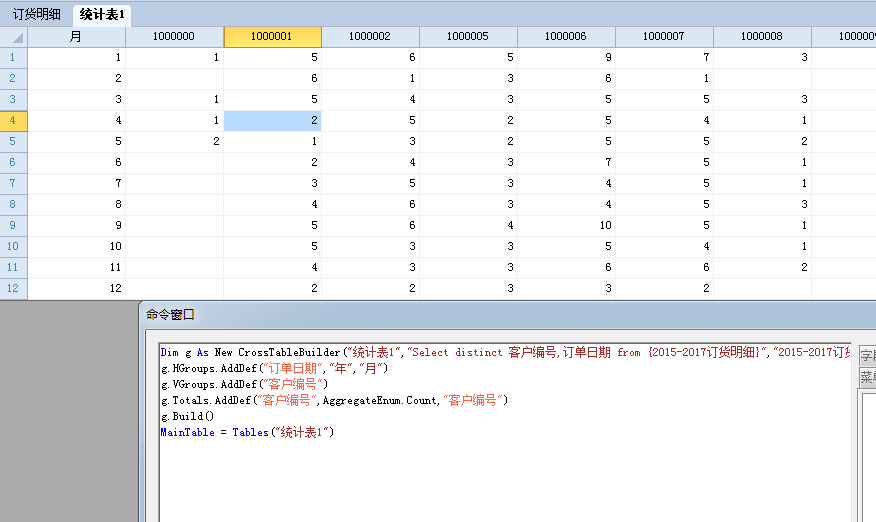Click column header 1000007
This screenshot has width=876, height=522.
[x=664, y=36]
